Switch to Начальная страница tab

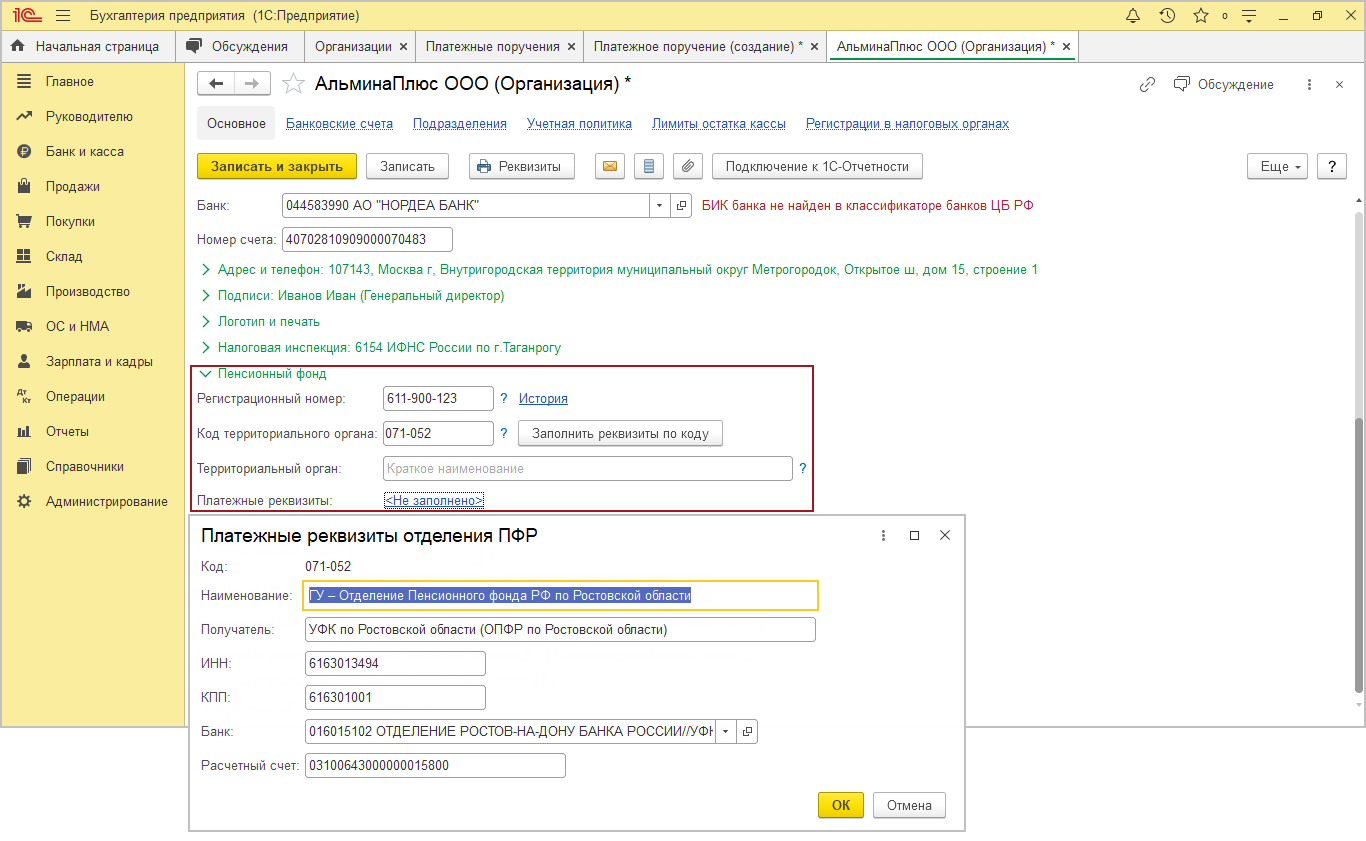click(88, 47)
